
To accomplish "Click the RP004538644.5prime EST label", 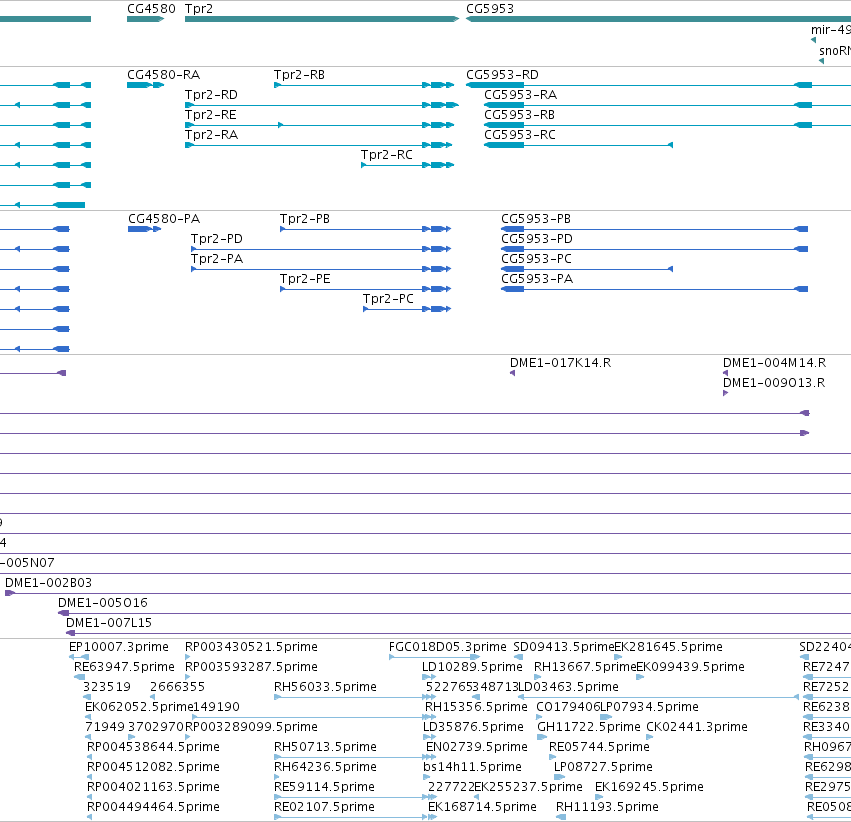I will pyautogui.click(x=153, y=748).
